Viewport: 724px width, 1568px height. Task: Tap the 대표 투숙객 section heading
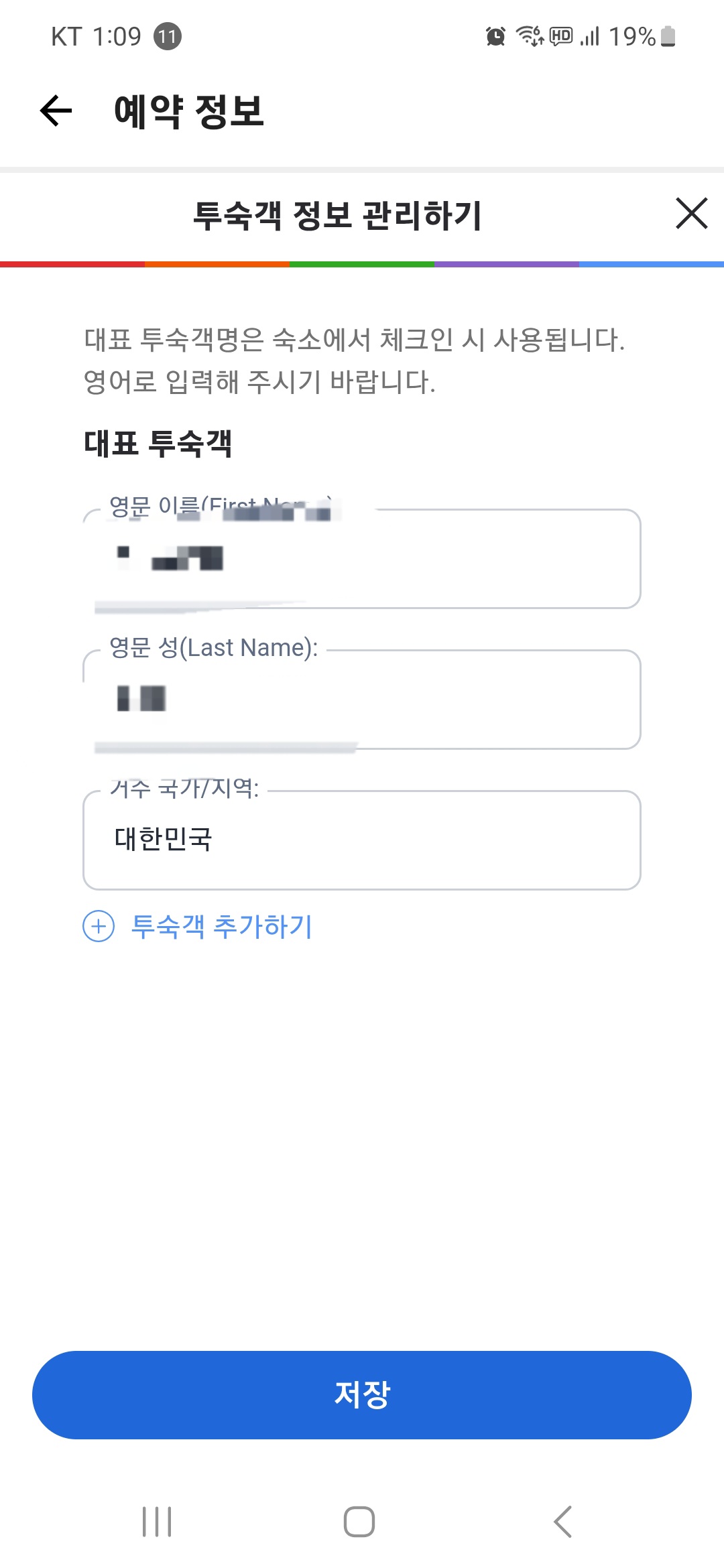(158, 444)
